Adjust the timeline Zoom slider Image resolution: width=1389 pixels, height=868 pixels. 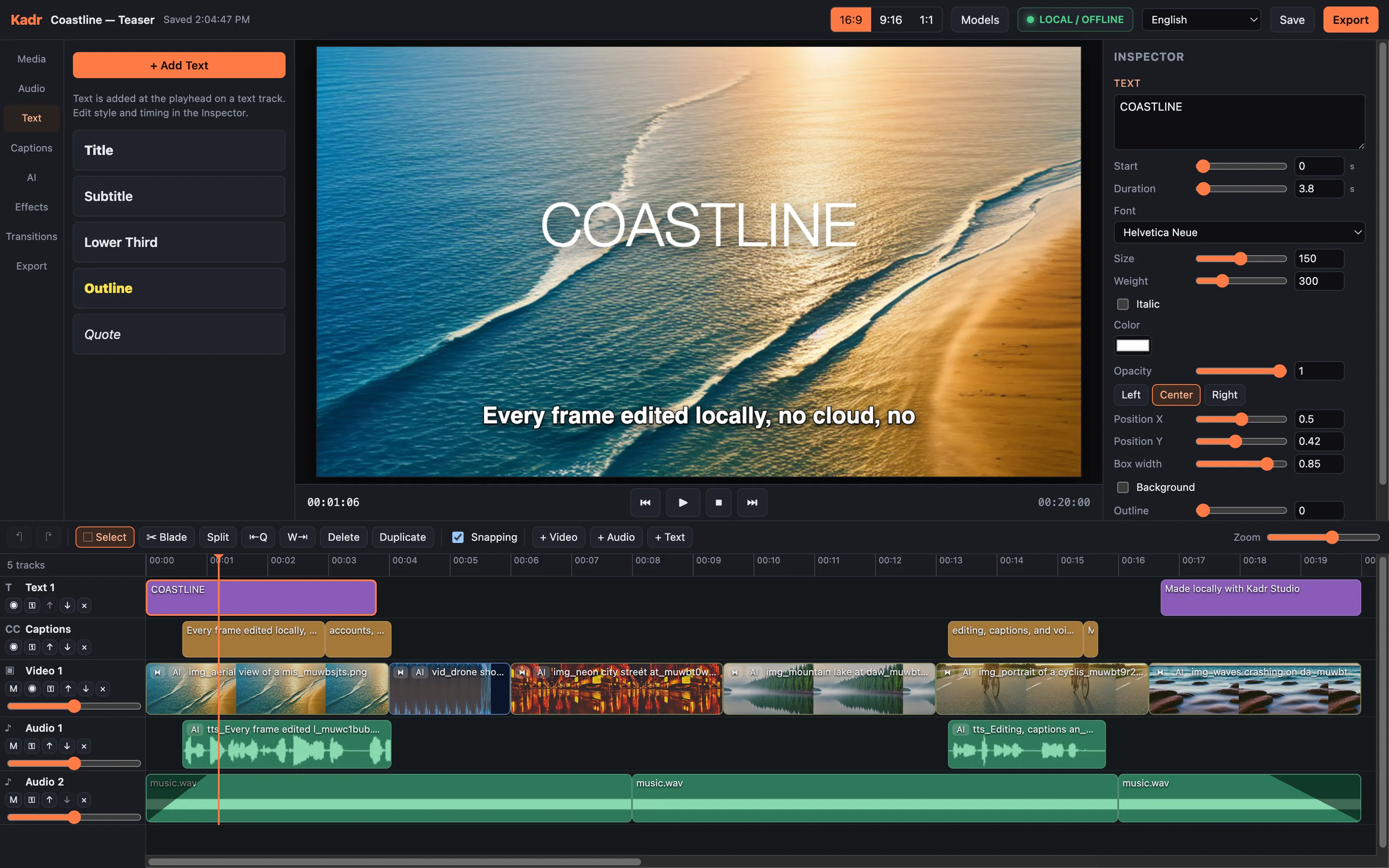point(1323,537)
